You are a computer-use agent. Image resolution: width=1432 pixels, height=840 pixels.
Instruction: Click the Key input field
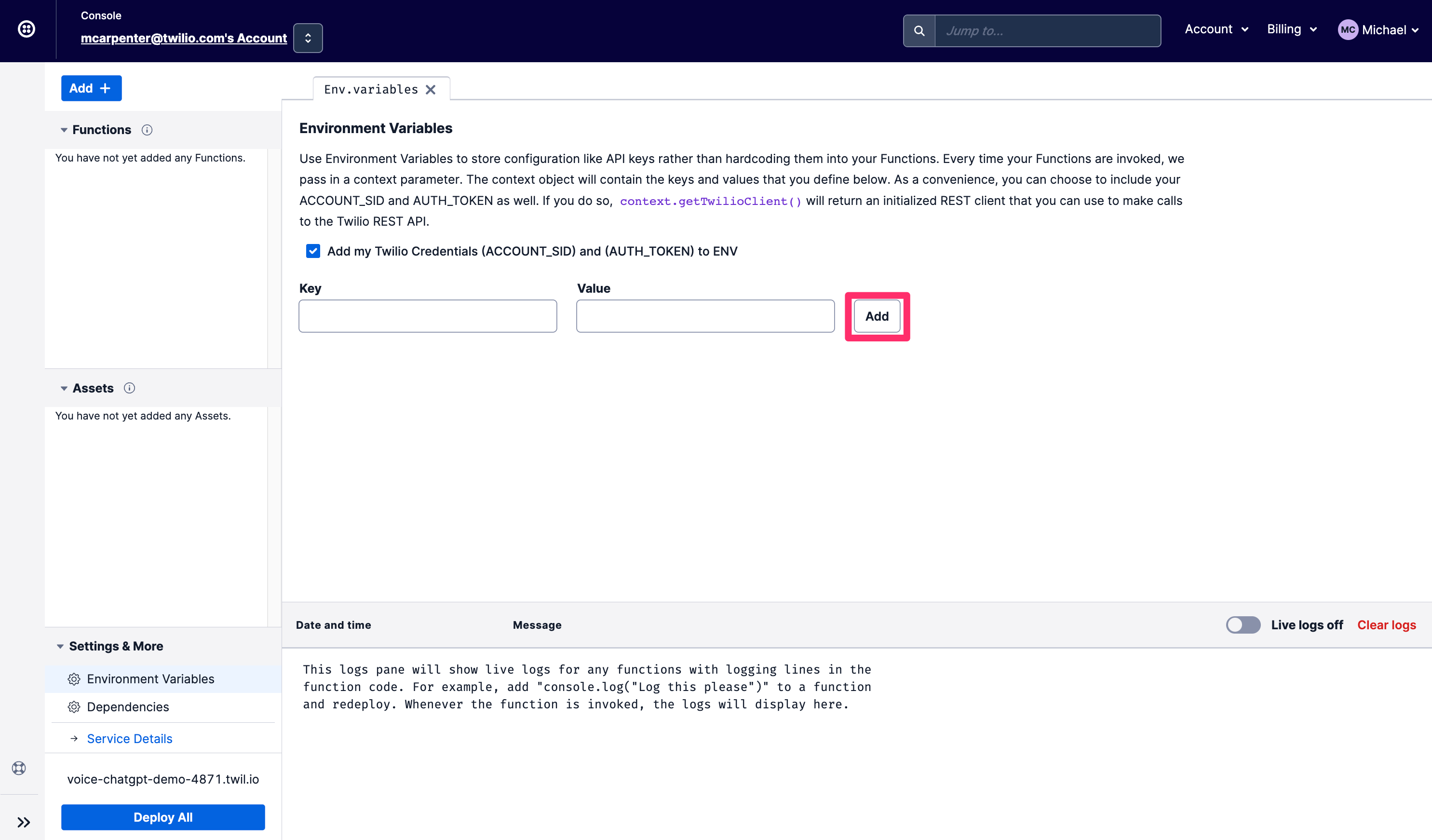(x=428, y=316)
